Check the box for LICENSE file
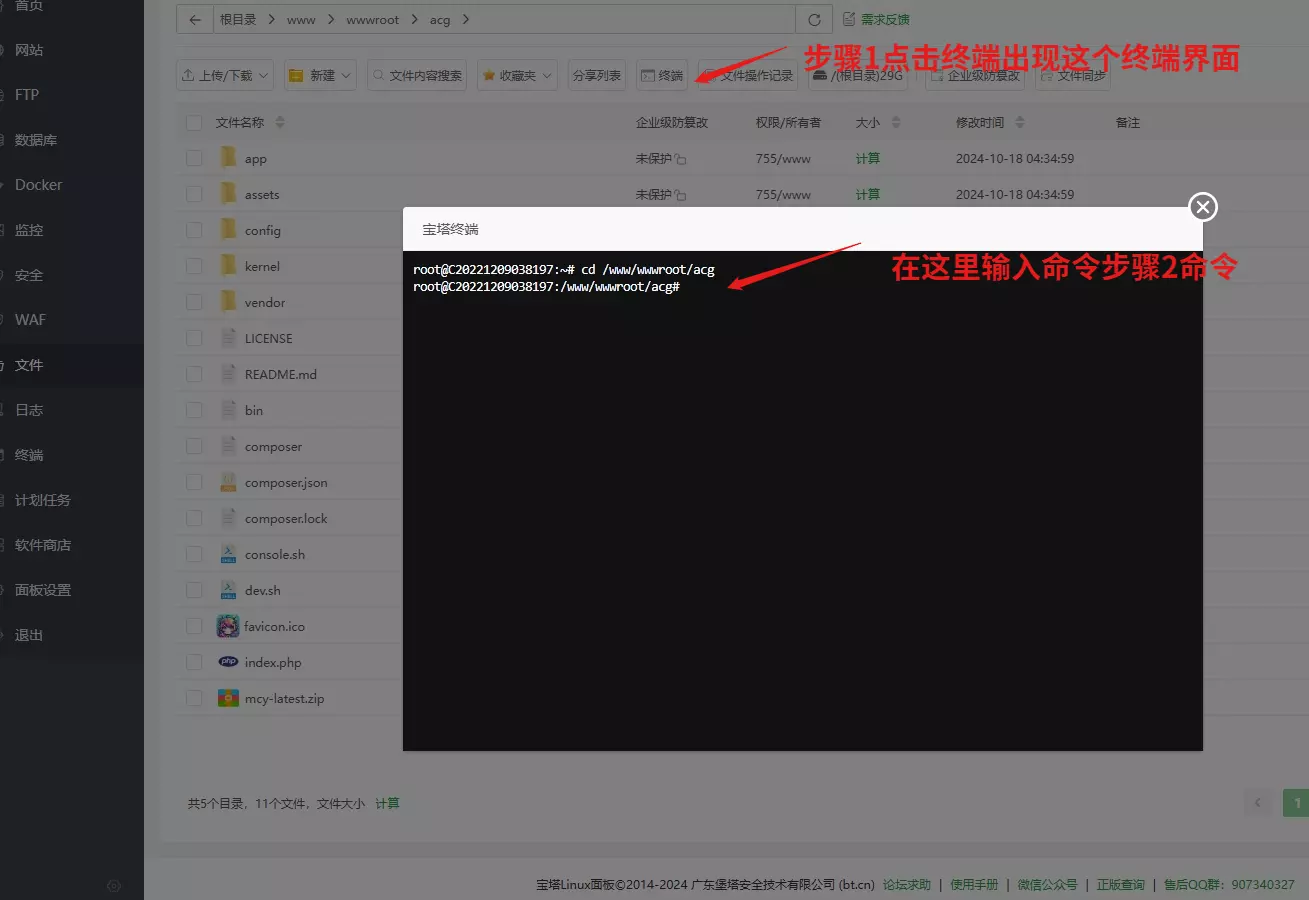Image resolution: width=1309 pixels, height=900 pixels. click(x=194, y=338)
